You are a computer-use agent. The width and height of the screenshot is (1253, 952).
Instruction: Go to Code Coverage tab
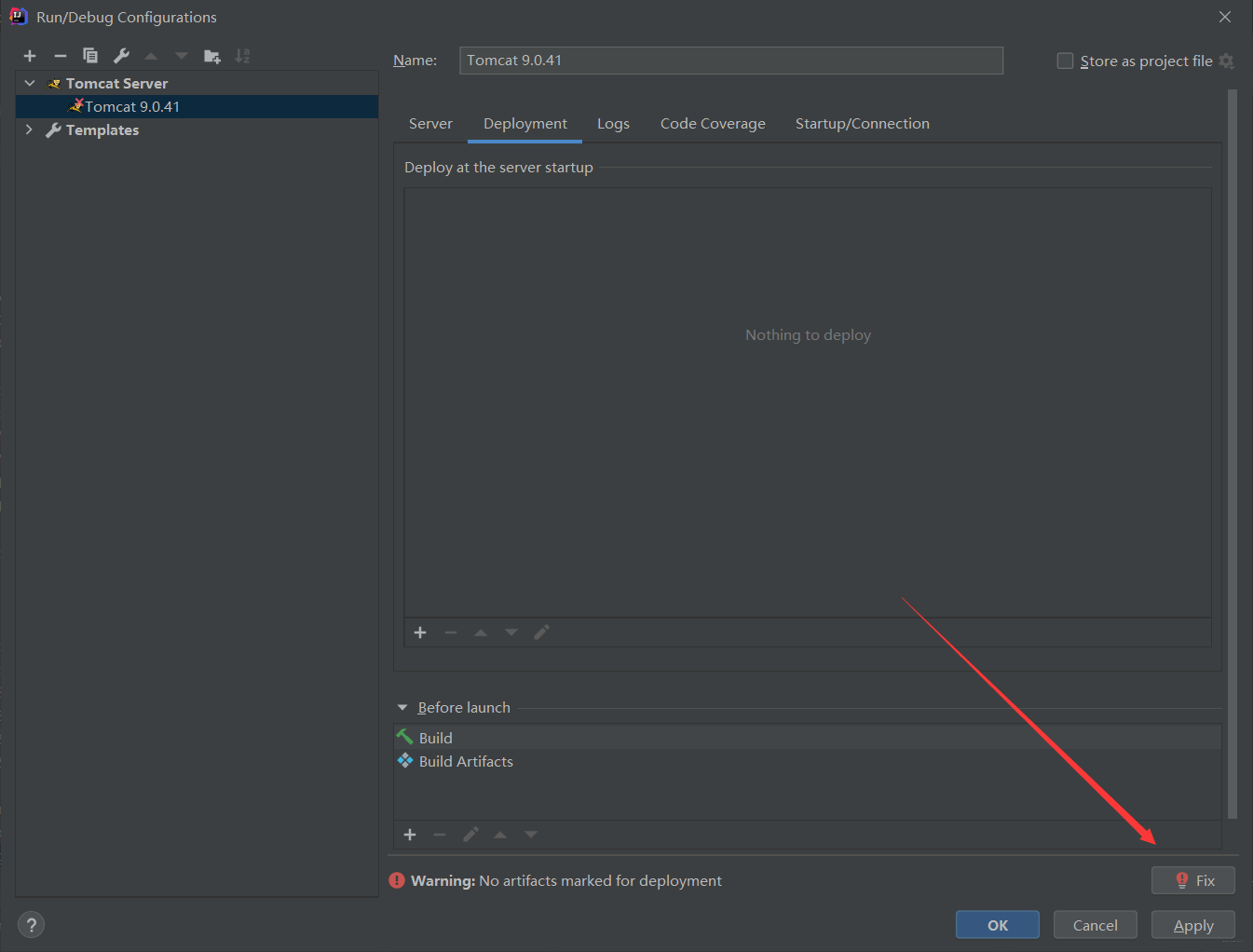pos(713,124)
